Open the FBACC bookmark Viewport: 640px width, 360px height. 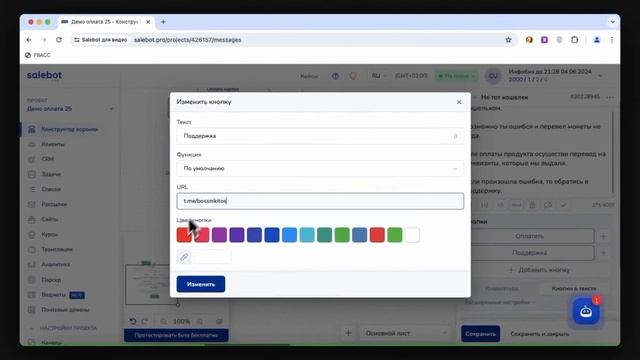38,55
